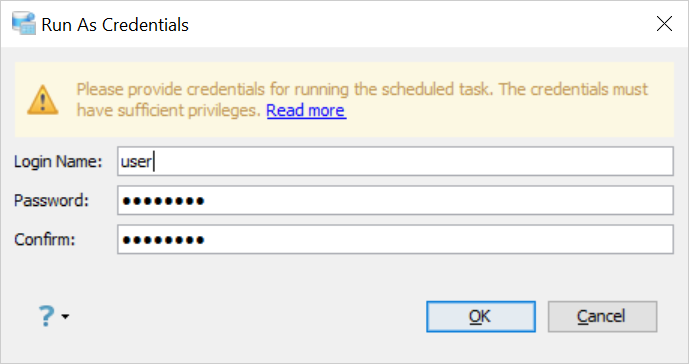Close the Run As Credentials dialog
The width and height of the screenshot is (689, 364).
664,24
